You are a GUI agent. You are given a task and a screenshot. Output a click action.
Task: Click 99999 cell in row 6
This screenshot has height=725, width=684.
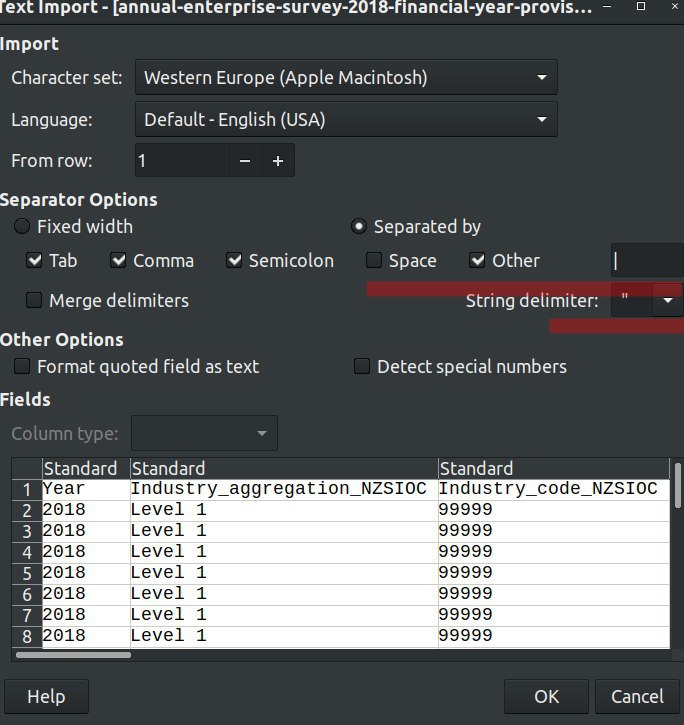pos(554,594)
